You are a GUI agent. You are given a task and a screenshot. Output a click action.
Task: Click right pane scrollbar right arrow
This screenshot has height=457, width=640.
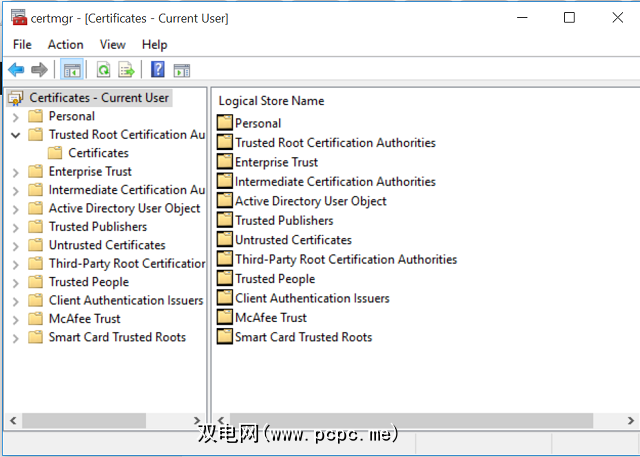[x=631, y=420]
